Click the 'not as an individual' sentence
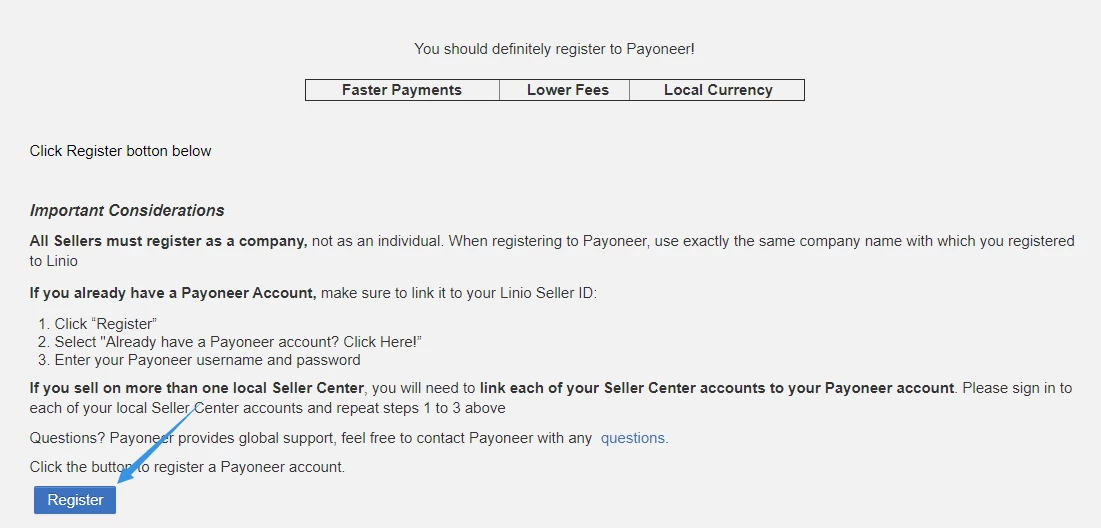Image resolution: width=1101 pixels, height=528 pixels. pyautogui.click(x=378, y=242)
